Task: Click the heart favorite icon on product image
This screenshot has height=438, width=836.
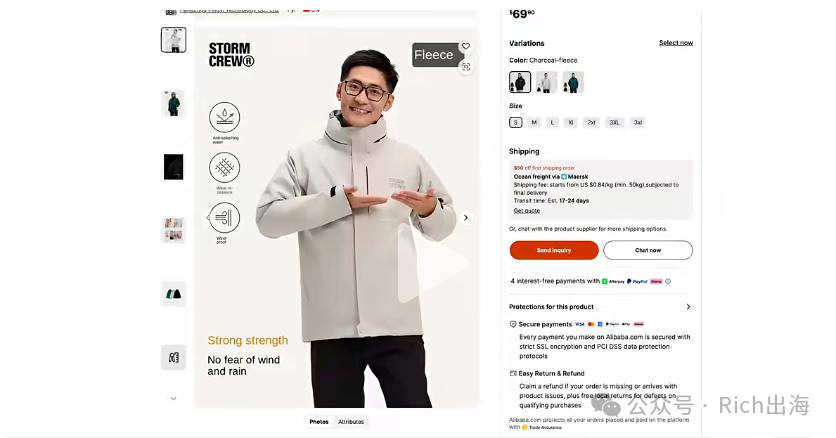Action: (x=466, y=46)
